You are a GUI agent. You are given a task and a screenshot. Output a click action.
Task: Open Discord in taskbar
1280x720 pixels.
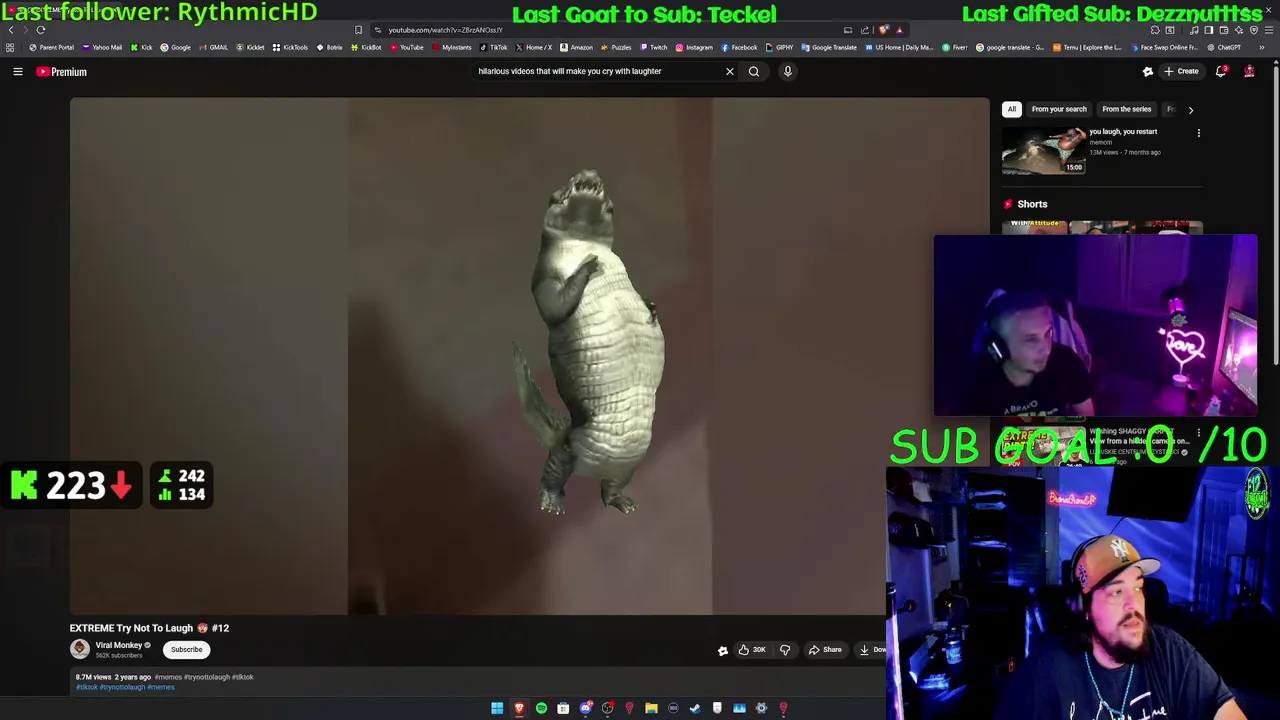585,708
